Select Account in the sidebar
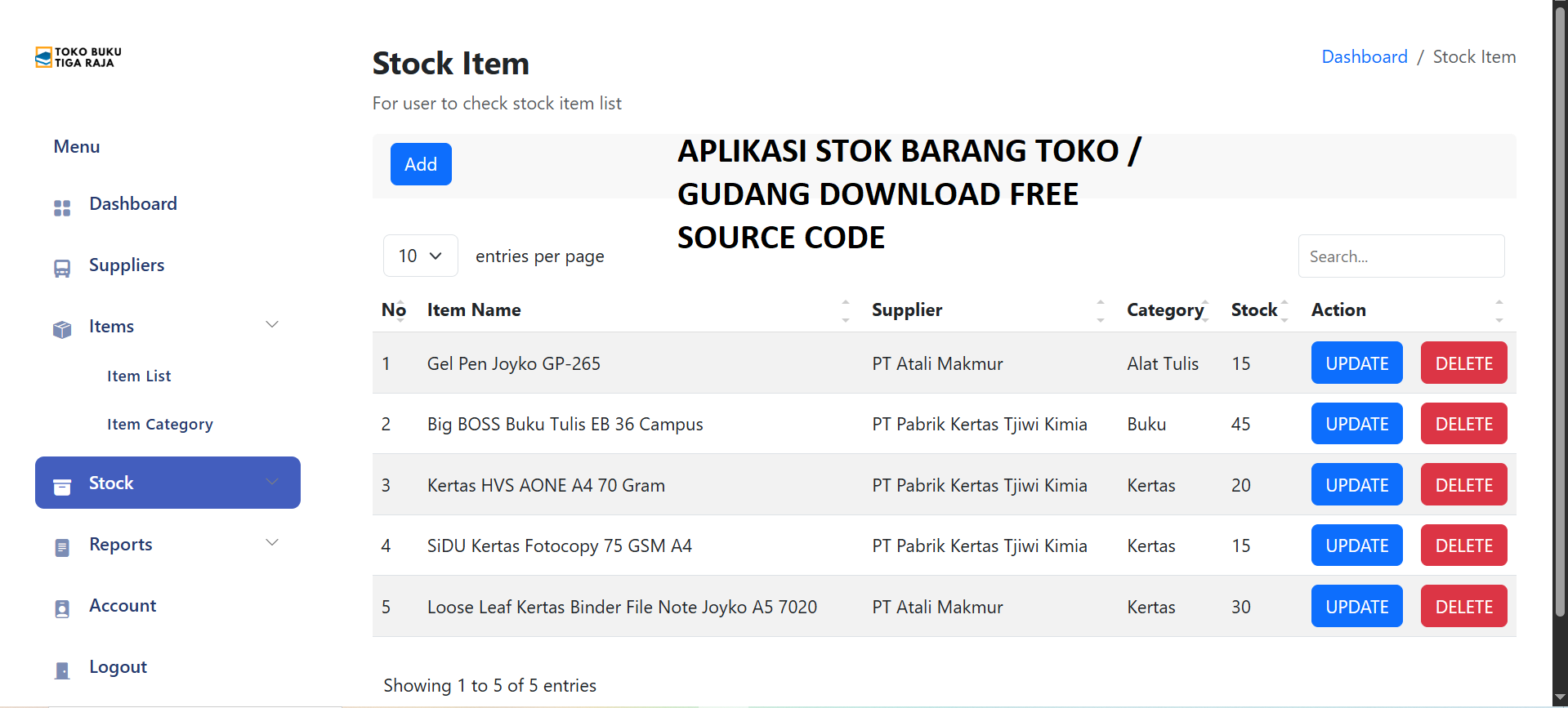The width and height of the screenshot is (1568, 708). coord(123,606)
